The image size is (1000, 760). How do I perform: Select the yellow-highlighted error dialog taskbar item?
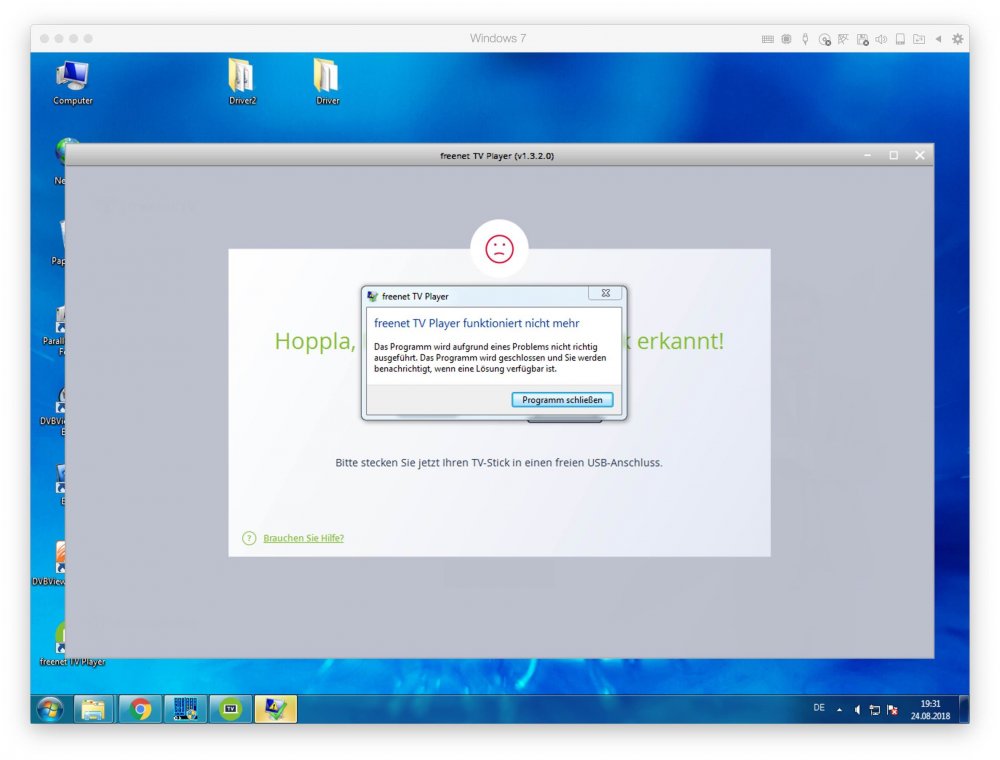[x=276, y=709]
